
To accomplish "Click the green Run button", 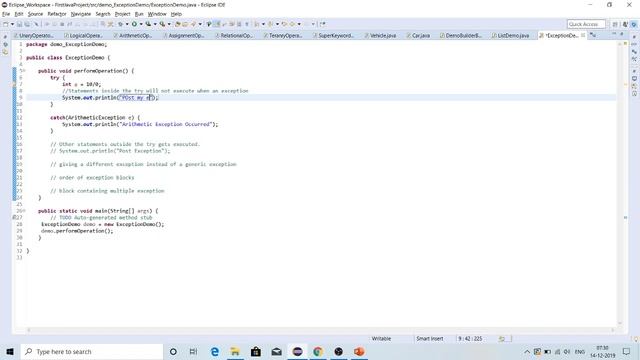I will pyautogui.click(x=134, y=24).
